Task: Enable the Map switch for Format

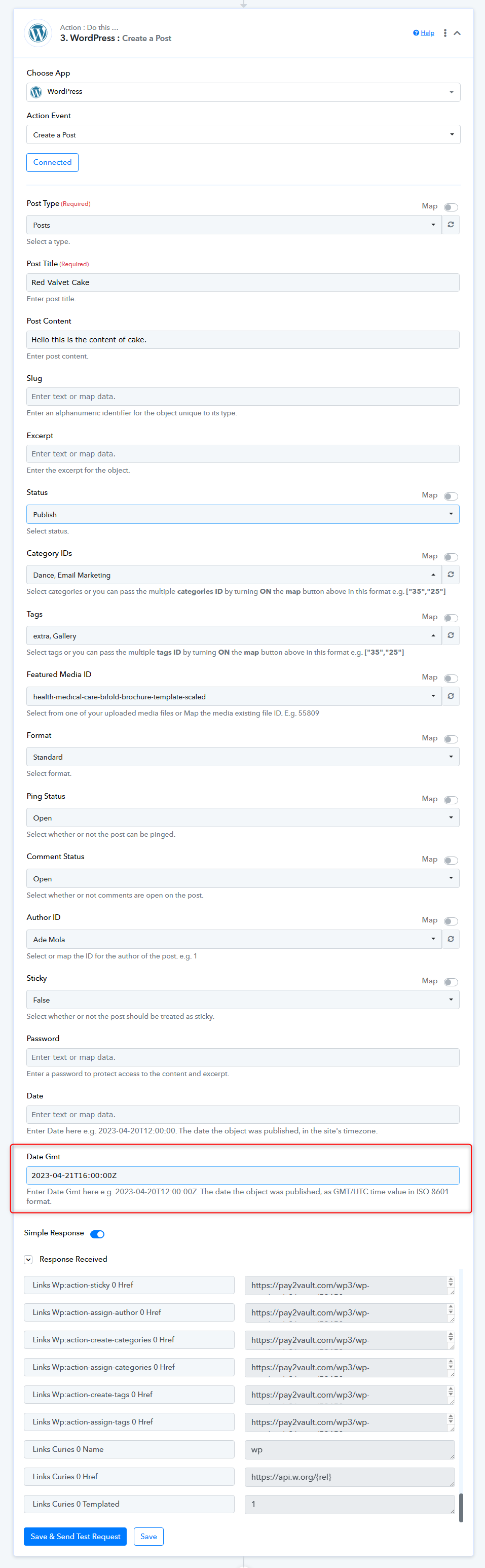Action: pos(451,739)
